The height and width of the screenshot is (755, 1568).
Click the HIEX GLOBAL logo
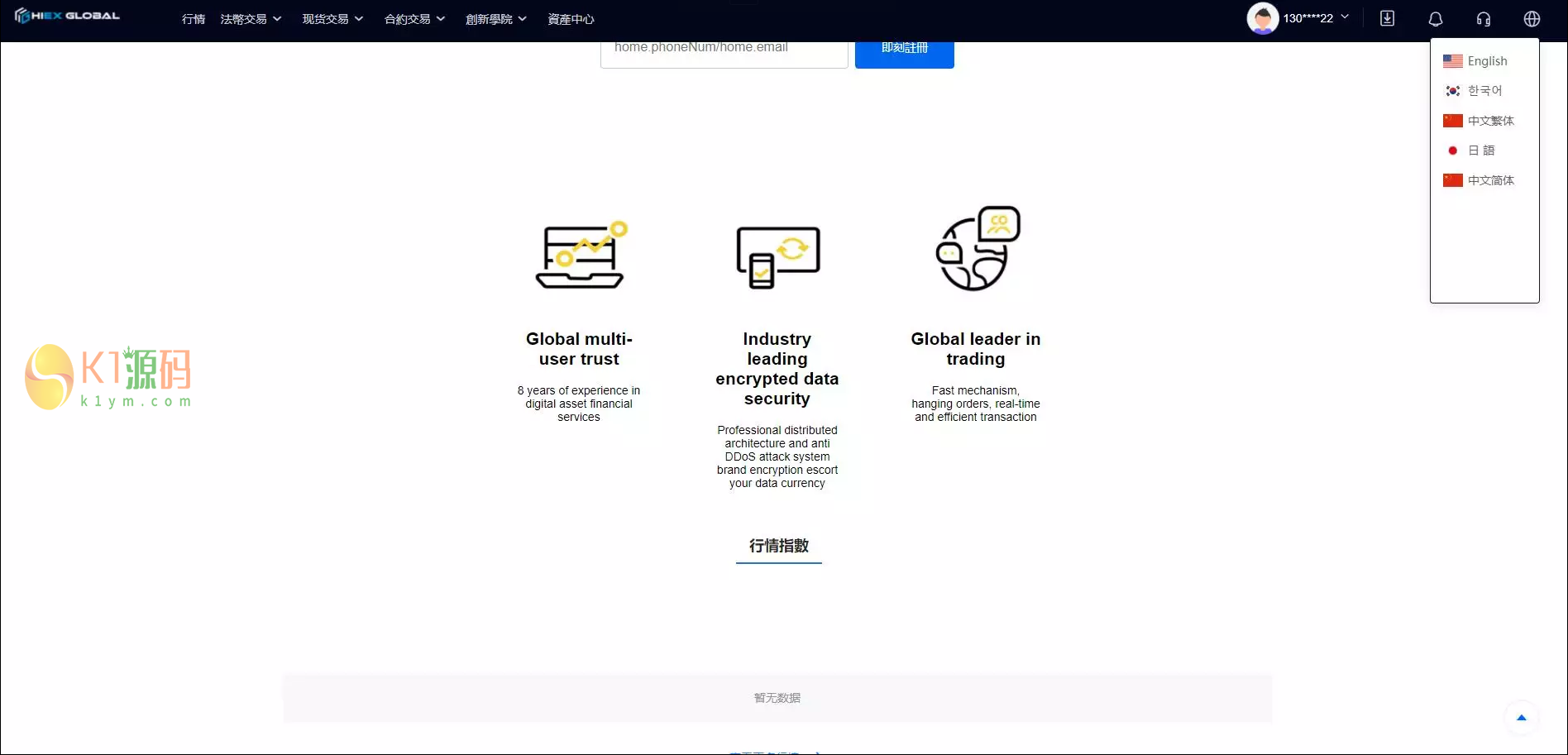coord(67,15)
